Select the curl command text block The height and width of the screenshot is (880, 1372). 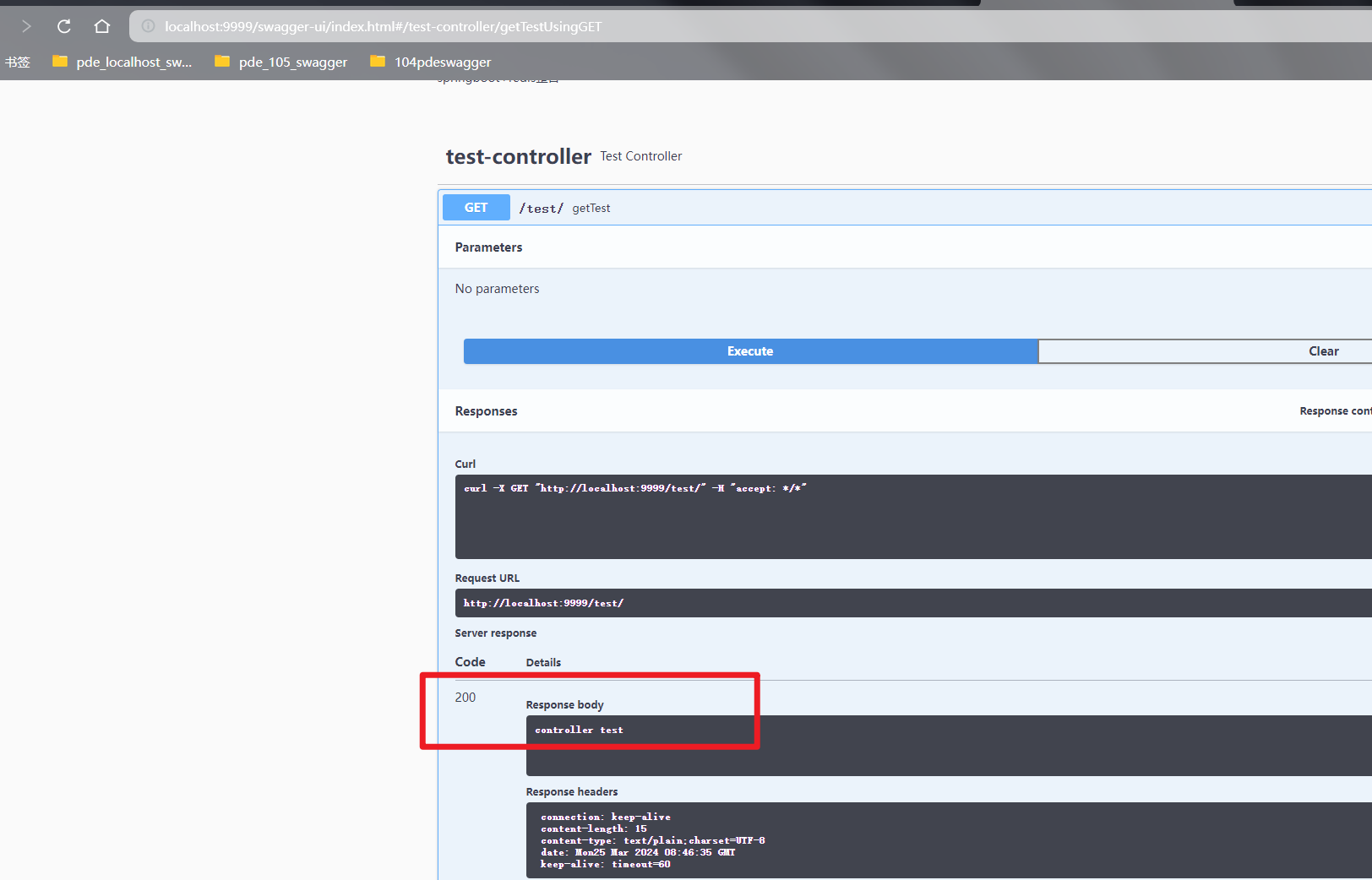pyautogui.click(x=913, y=517)
